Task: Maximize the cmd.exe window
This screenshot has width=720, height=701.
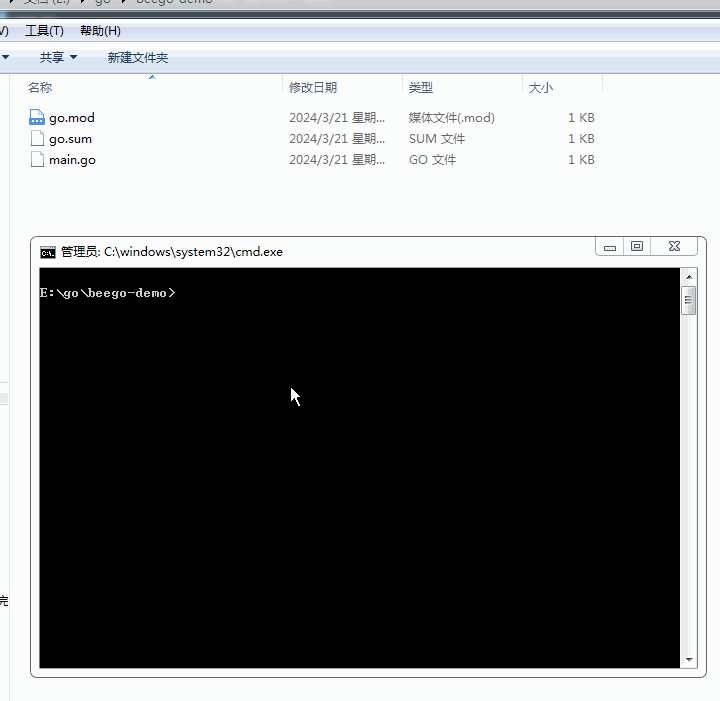Action: tap(637, 247)
